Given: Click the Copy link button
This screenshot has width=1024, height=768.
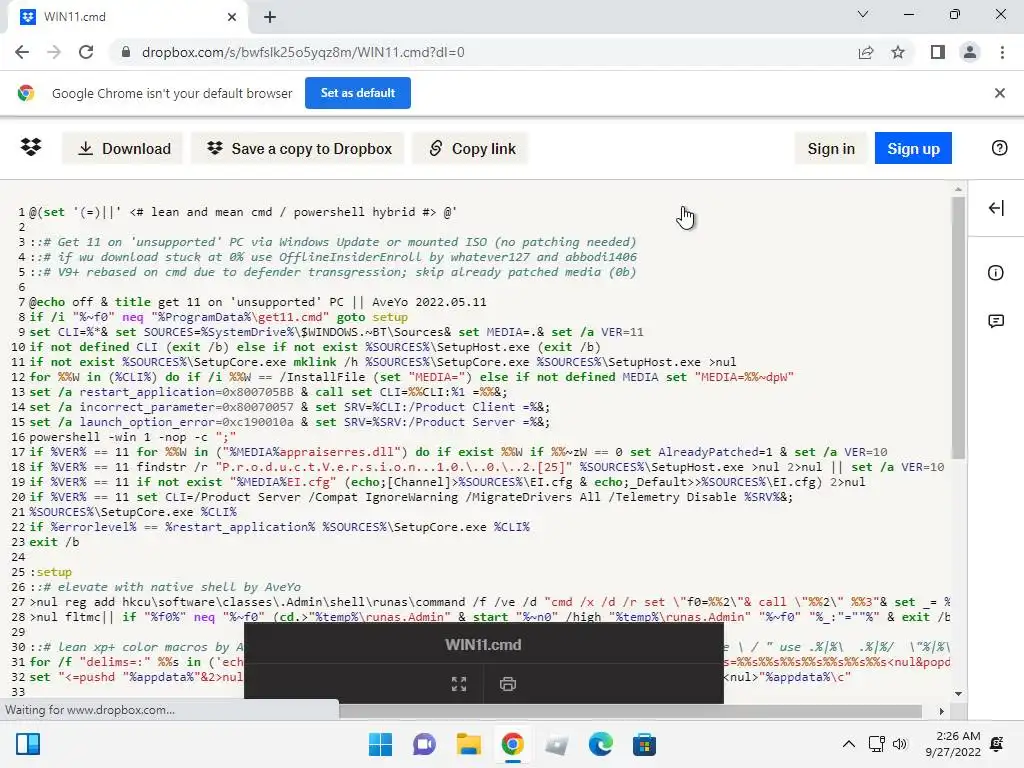Looking at the screenshot, I should click(471, 148).
